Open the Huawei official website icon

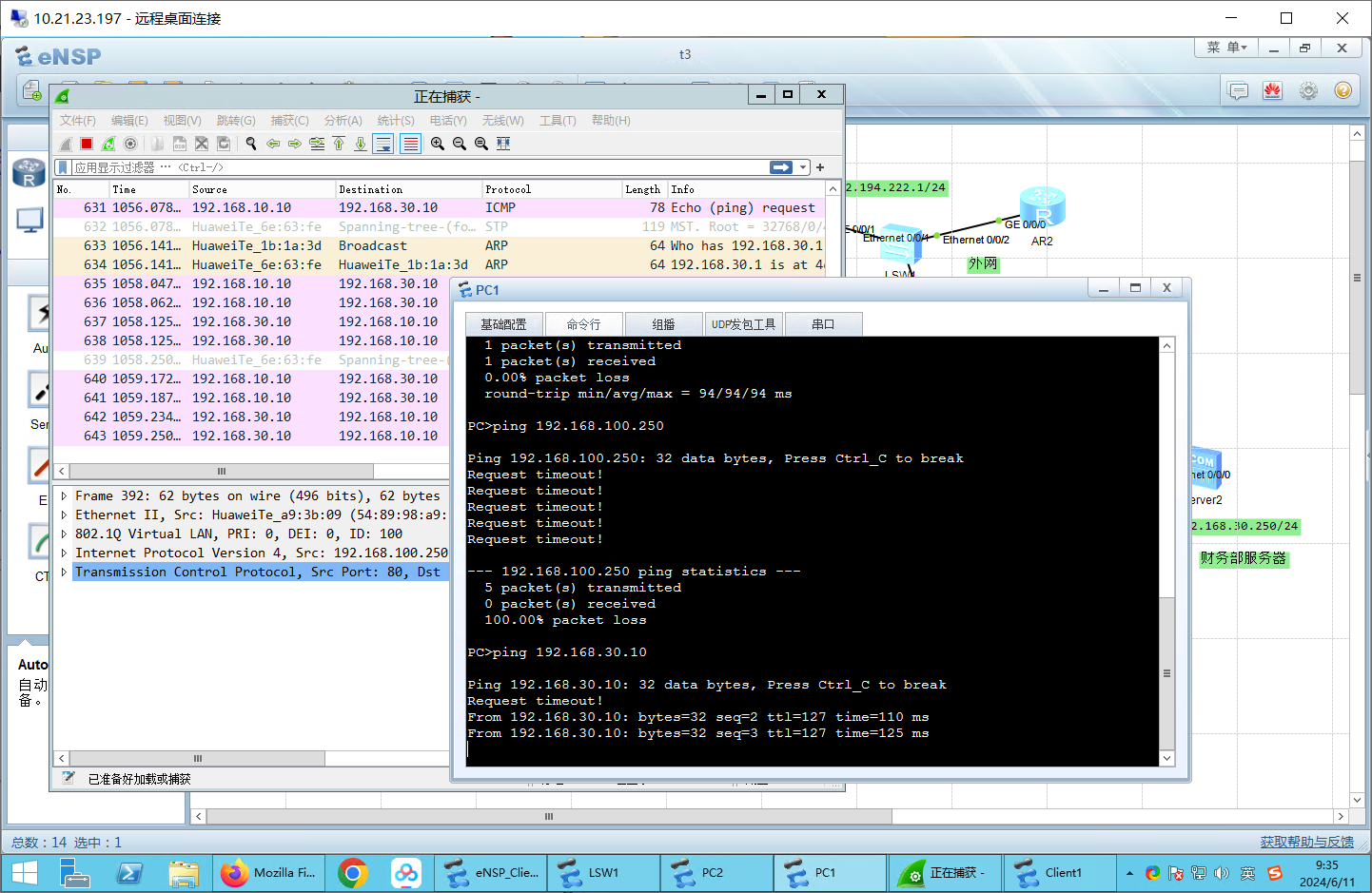coord(1273,91)
